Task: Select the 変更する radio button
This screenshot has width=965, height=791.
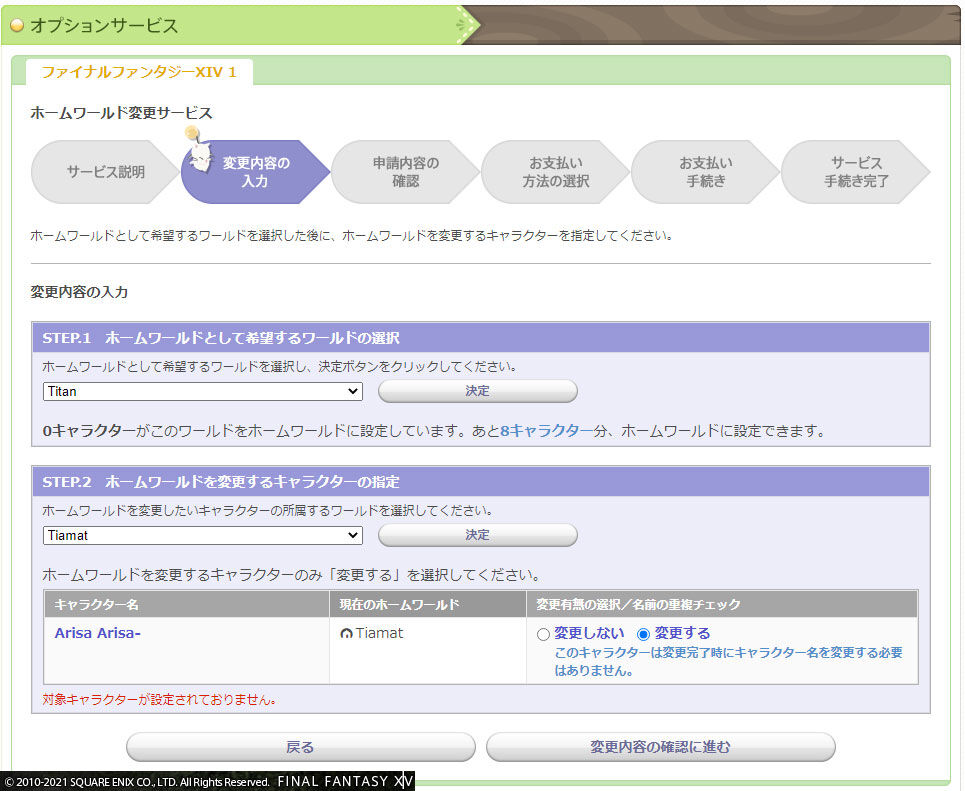Action: point(643,634)
